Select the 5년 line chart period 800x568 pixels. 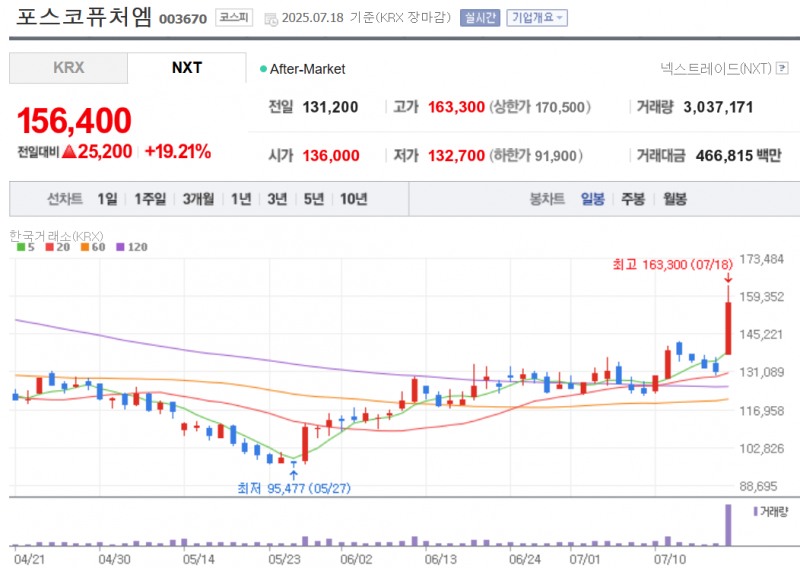314,199
